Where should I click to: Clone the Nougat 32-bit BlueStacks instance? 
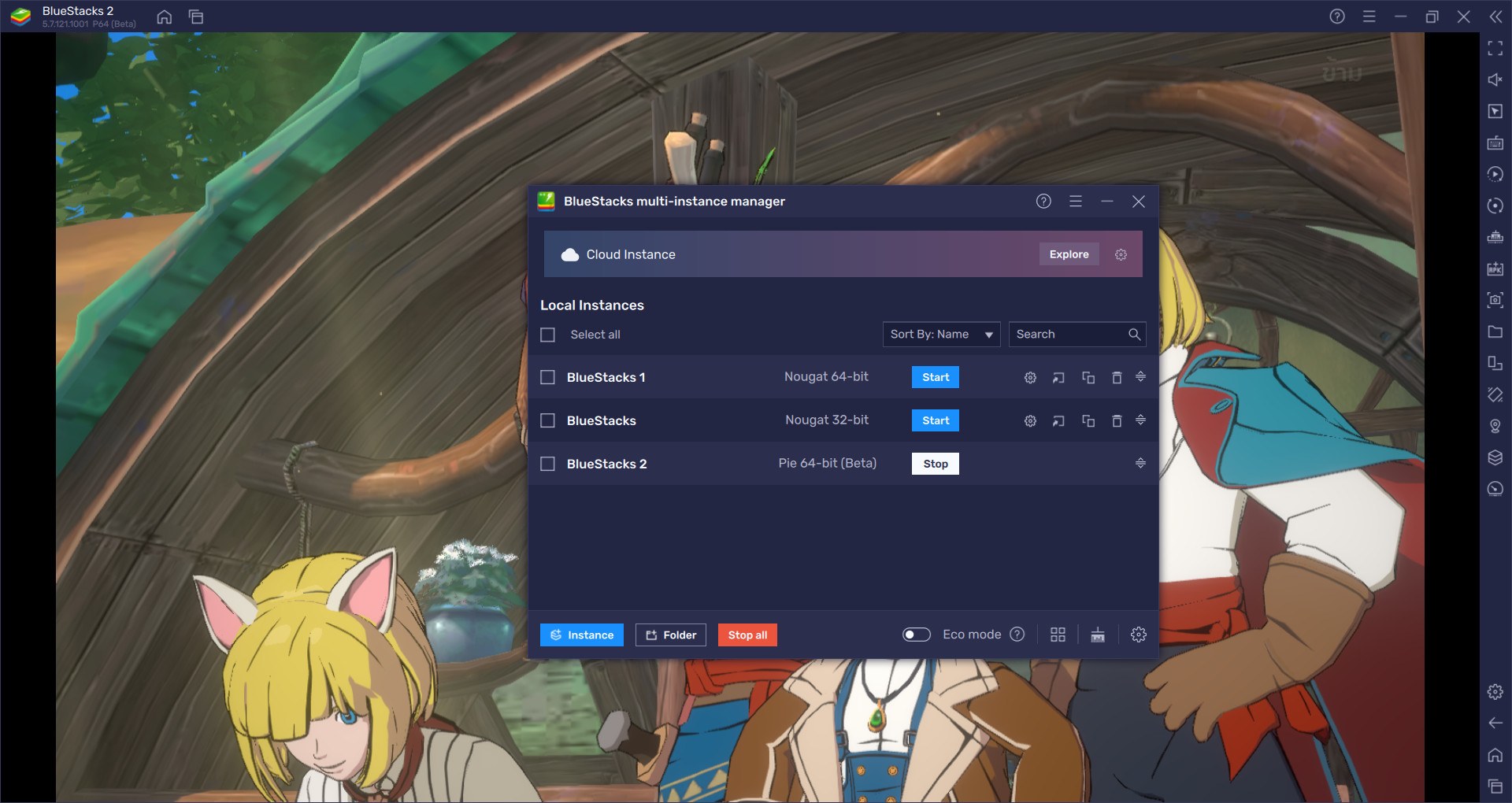coord(1088,421)
